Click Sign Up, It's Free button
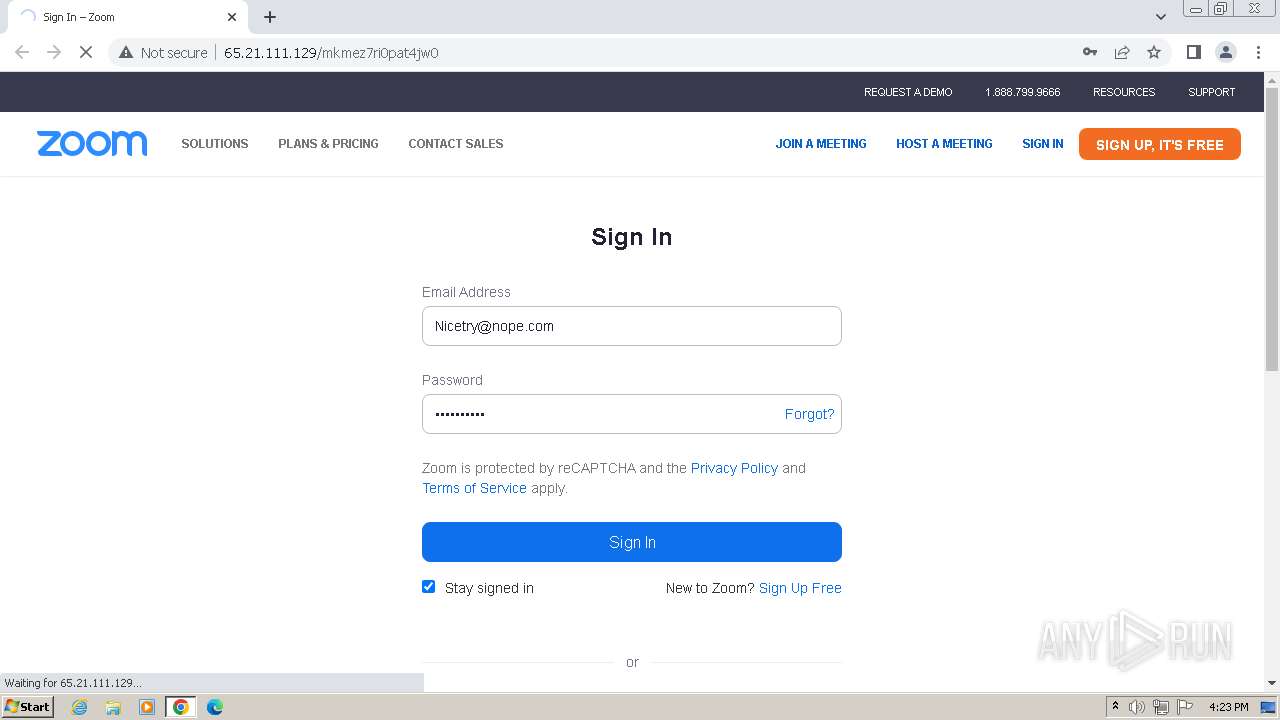Viewport: 1280px width, 720px height. (1160, 144)
